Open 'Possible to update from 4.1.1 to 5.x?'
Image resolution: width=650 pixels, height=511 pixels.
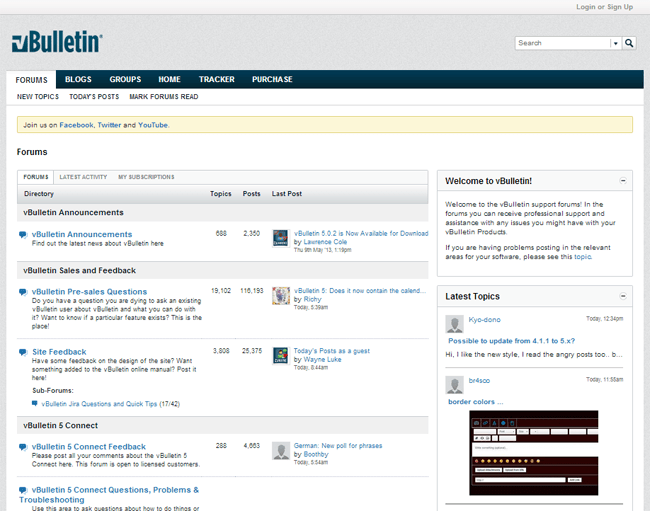(512, 341)
